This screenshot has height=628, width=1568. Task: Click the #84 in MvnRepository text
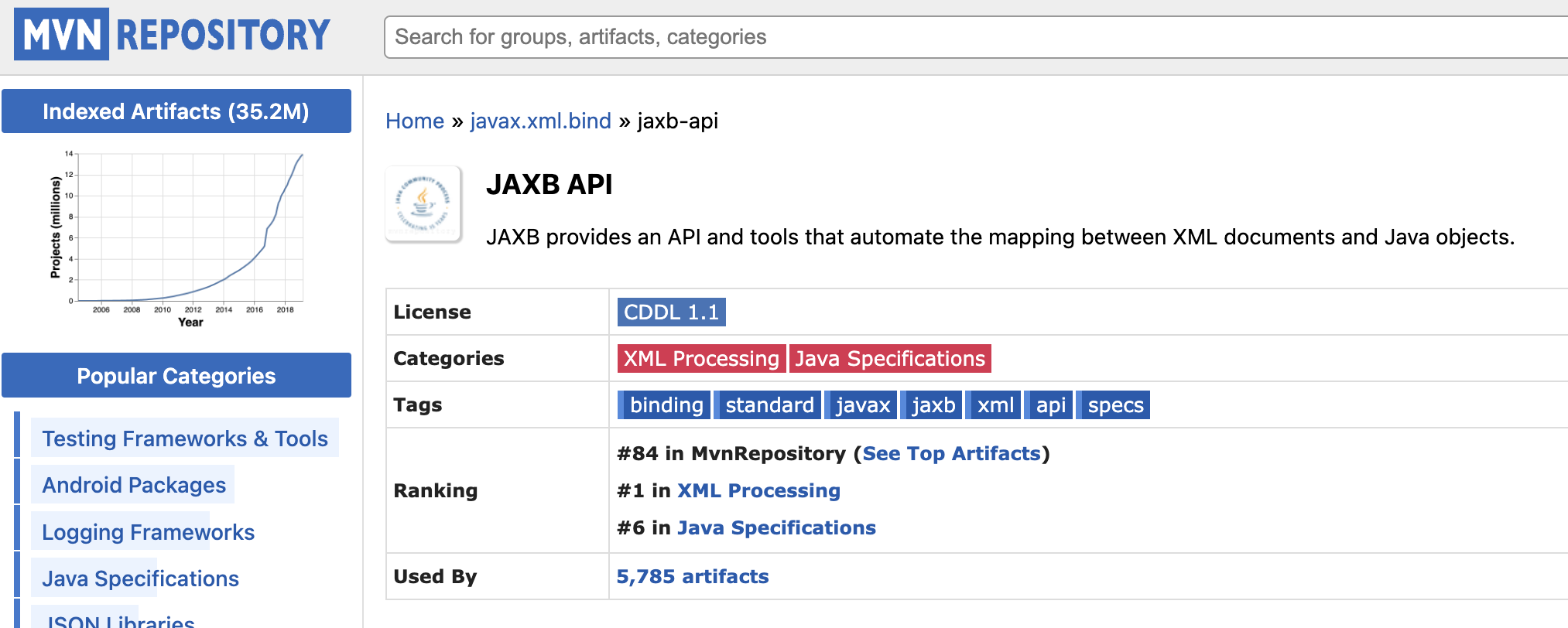tap(731, 453)
